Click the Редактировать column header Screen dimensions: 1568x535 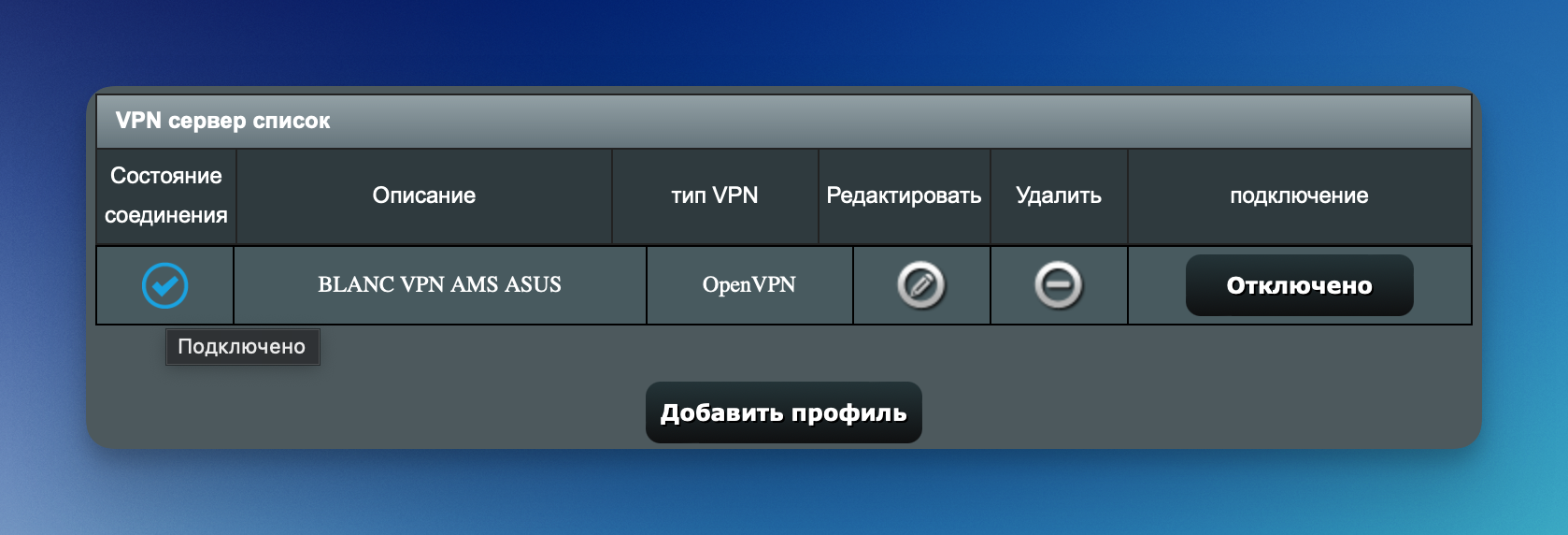903,195
